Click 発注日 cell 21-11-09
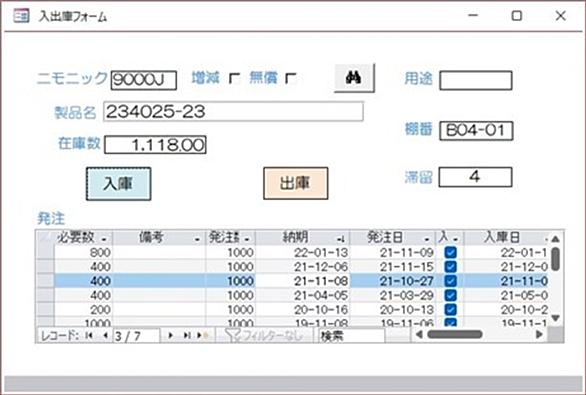 pyautogui.click(x=393, y=252)
